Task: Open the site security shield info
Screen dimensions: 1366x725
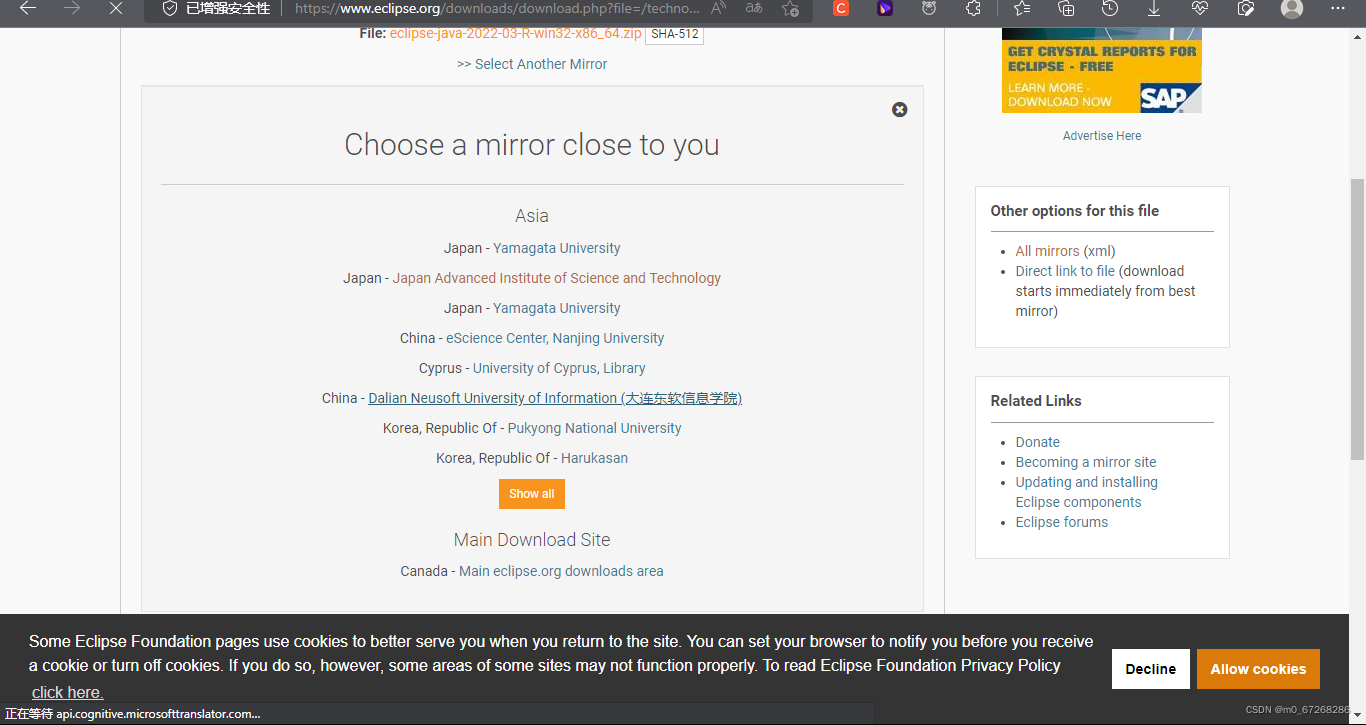Action: point(169,9)
